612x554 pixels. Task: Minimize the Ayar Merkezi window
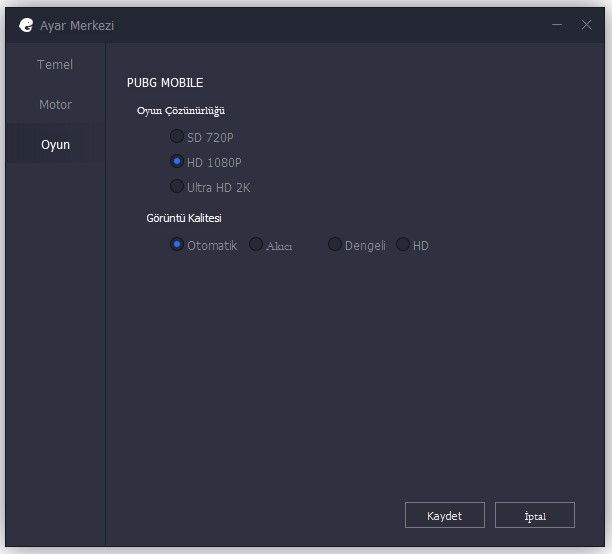pos(558,25)
